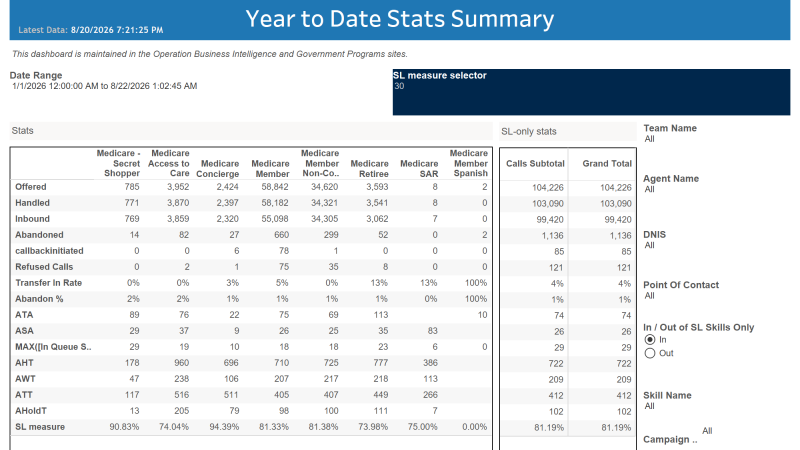Click the Grand Total column header

tap(607, 164)
